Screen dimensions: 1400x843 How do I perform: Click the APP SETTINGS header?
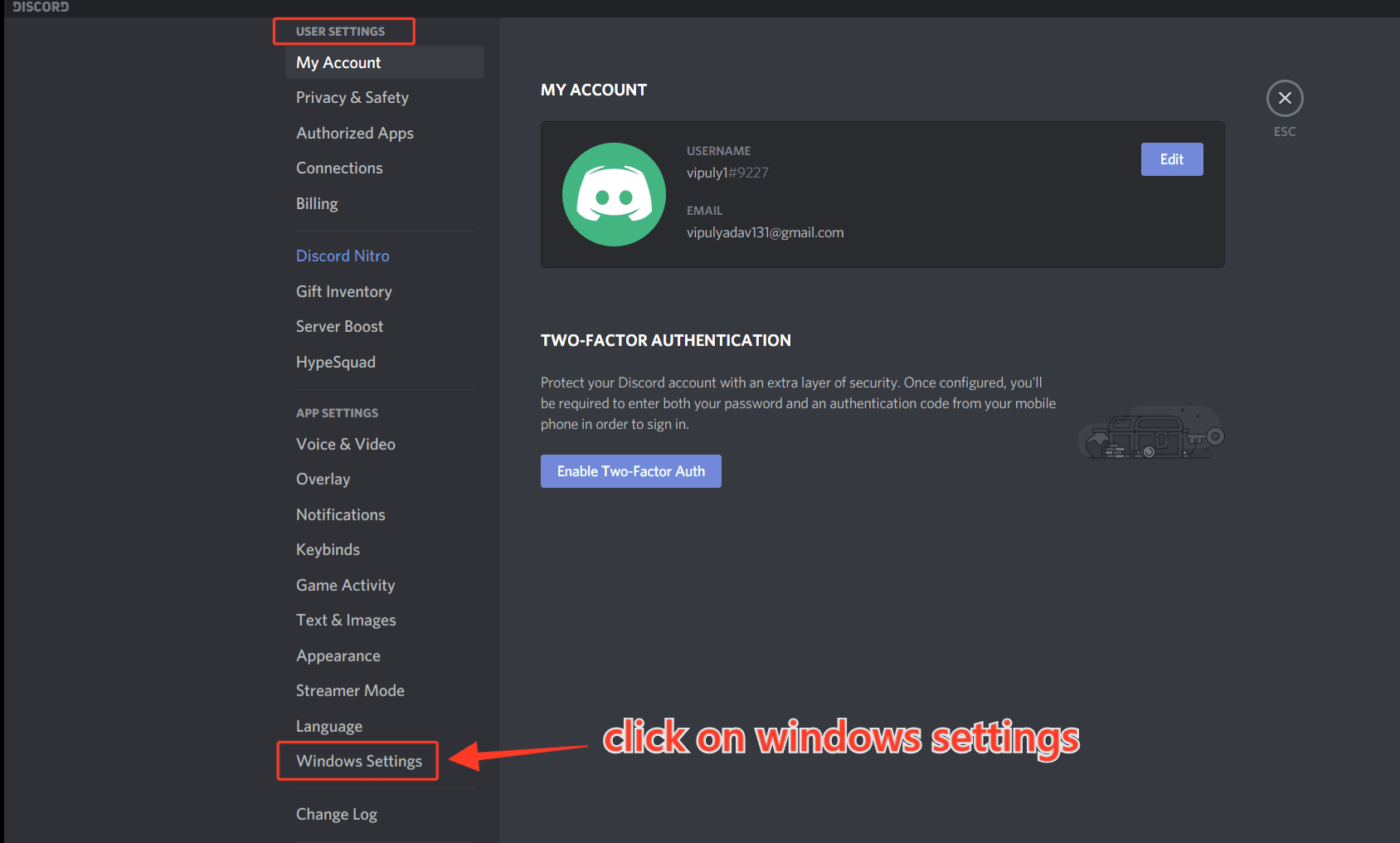[337, 413]
